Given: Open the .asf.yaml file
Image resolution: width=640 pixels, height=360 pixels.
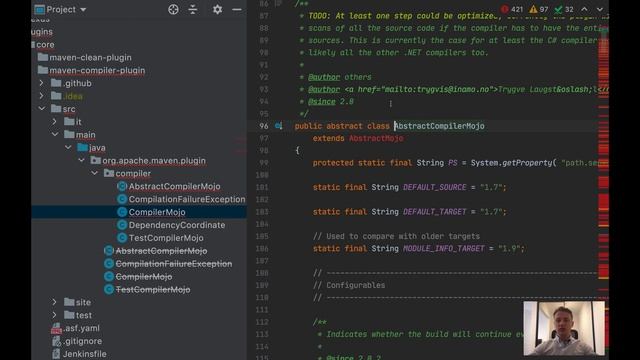Looking at the screenshot, I should coord(82,328).
